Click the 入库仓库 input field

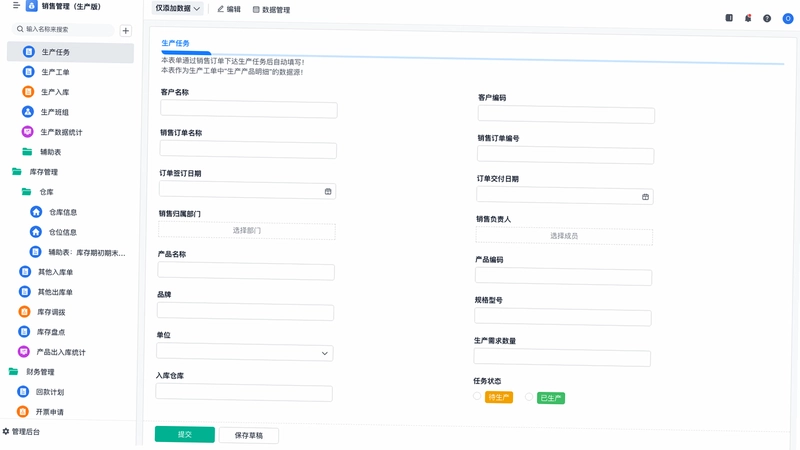click(244, 393)
